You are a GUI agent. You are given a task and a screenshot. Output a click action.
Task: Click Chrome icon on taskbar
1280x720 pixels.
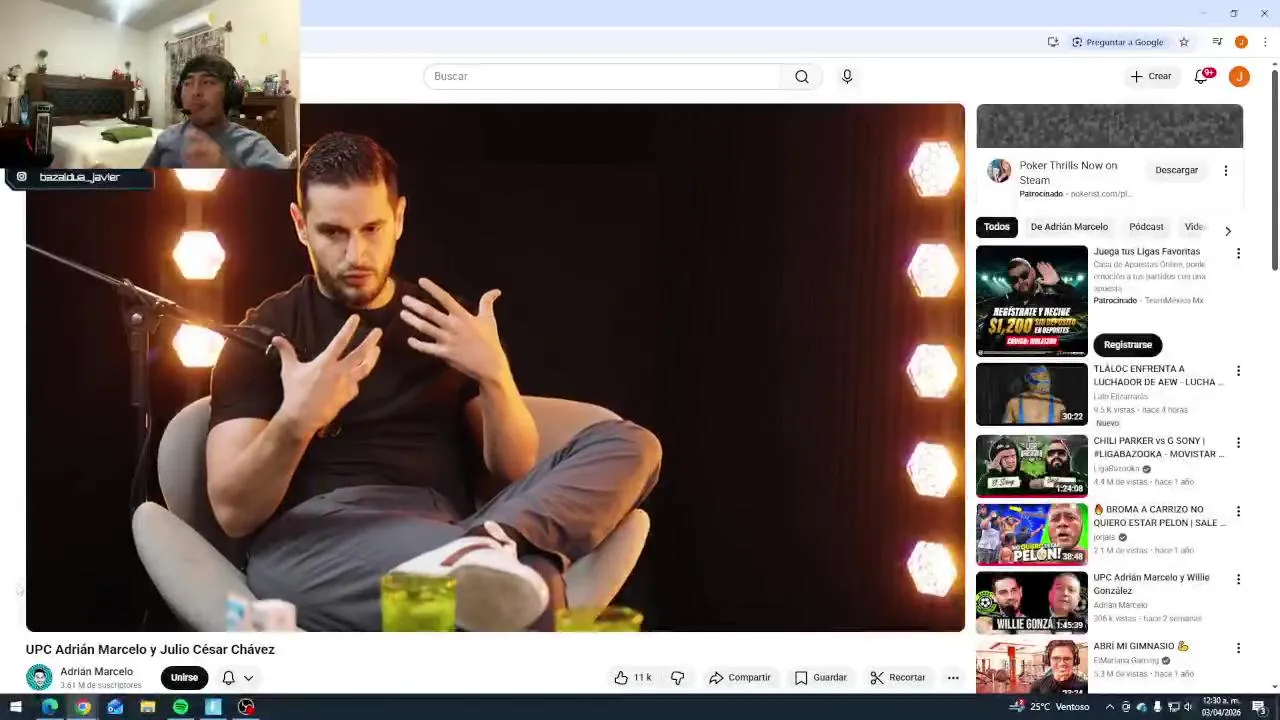tap(83, 707)
